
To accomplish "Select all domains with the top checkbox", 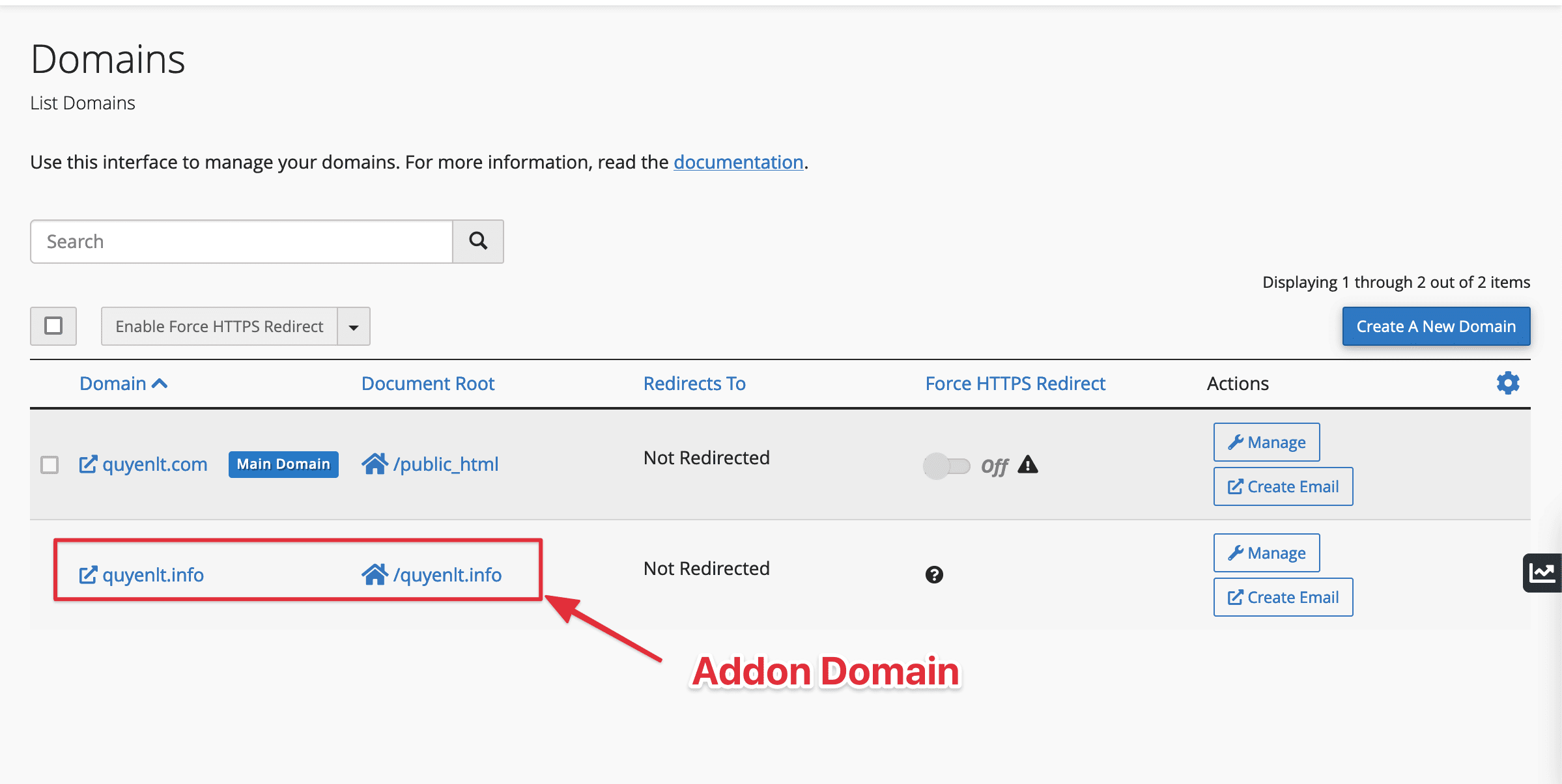I will [53, 326].
